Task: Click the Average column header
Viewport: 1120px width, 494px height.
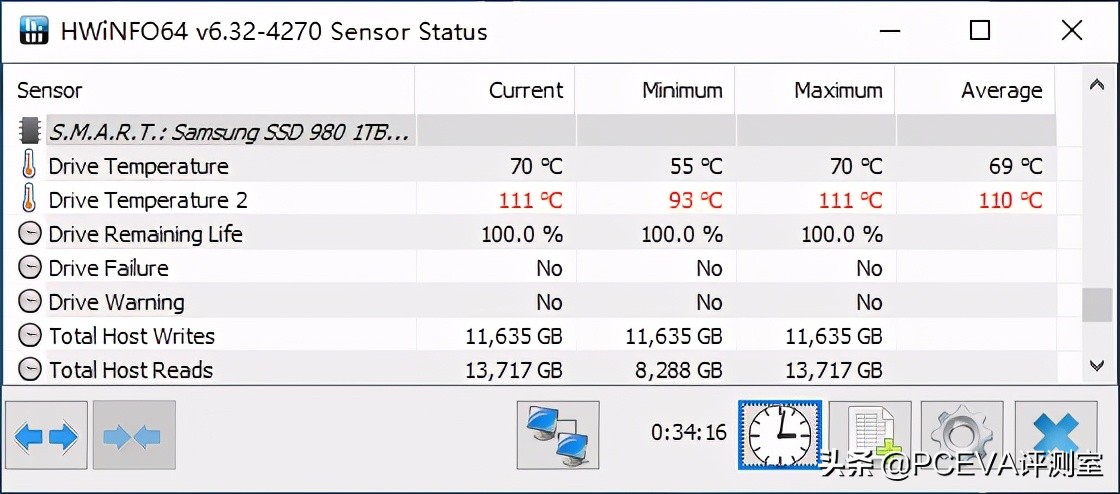Action: point(1001,91)
